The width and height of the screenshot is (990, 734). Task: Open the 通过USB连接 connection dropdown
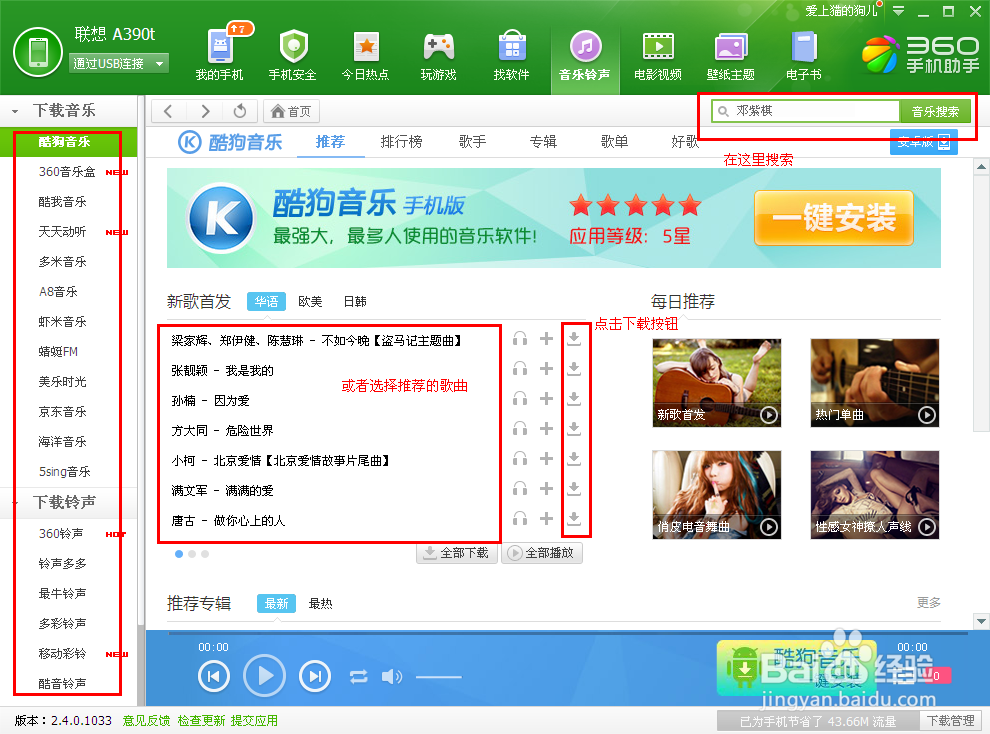coord(119,64)
